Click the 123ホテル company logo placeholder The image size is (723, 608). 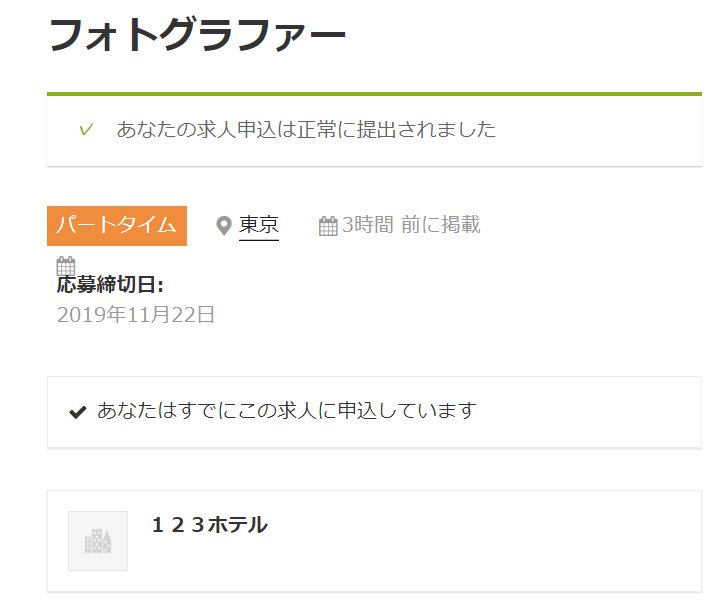[98, 541]
